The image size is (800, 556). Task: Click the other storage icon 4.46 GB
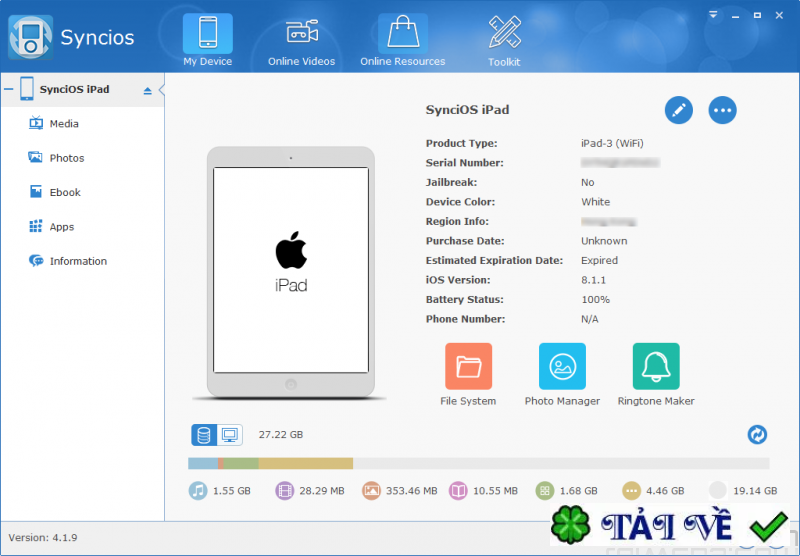[631, 491]
